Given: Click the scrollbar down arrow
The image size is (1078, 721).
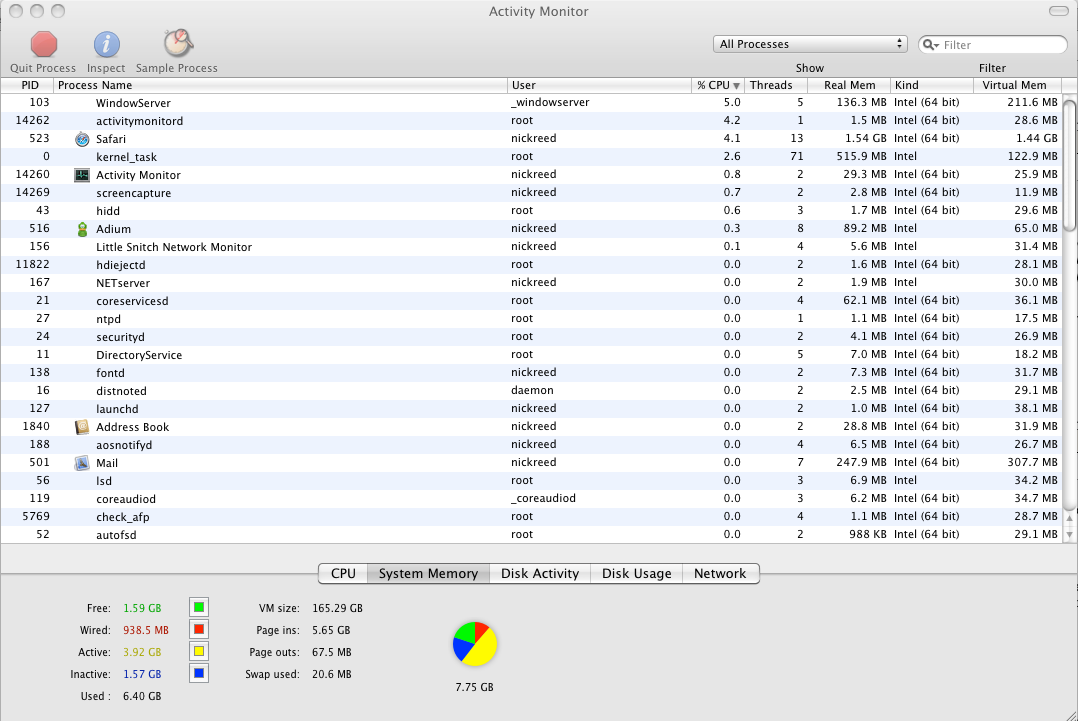Looking at the screenshot, I should pyautogui.click(x=1069, y=534).
